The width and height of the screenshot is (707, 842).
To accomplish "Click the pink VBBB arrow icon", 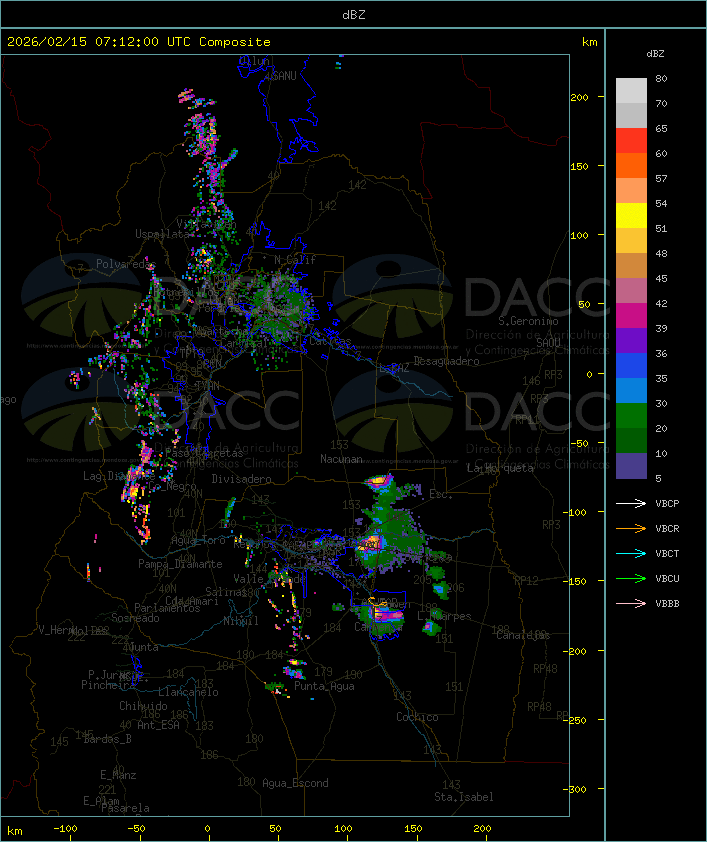I will tap(631, 604).
